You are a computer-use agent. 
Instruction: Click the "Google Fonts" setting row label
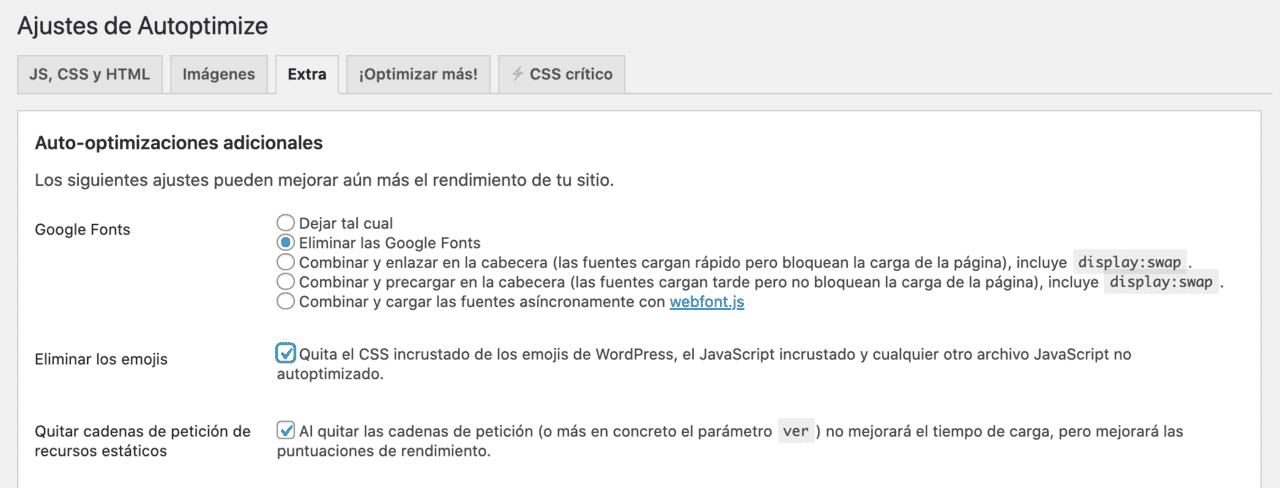click(x=82, y=229)
